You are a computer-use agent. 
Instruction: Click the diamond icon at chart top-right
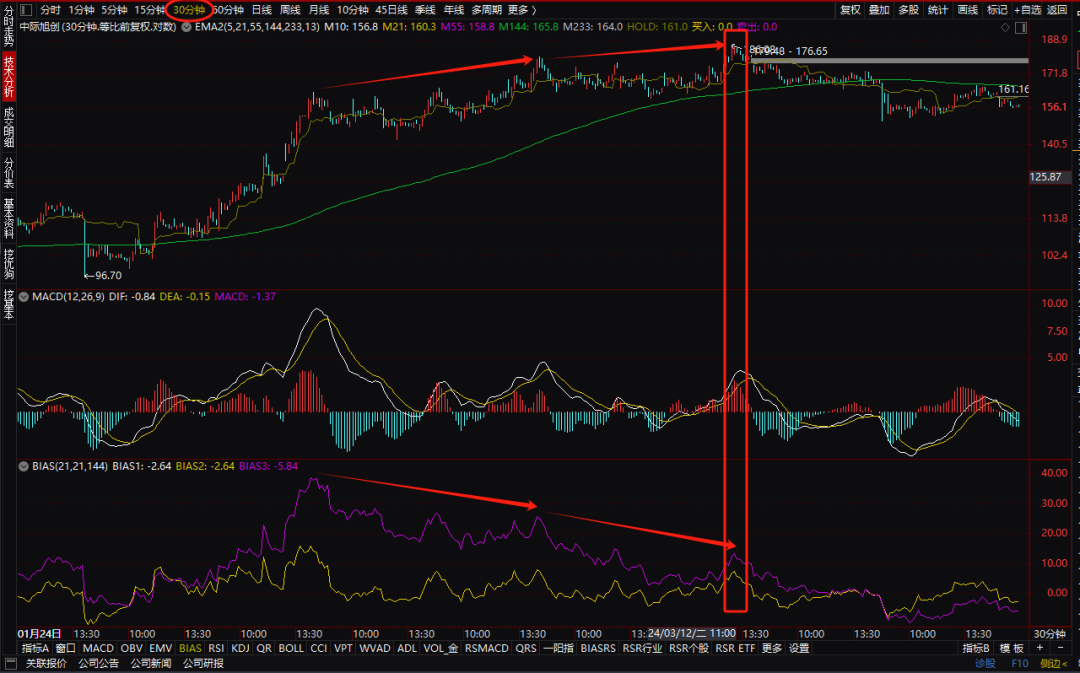[x=1005, y=28]
